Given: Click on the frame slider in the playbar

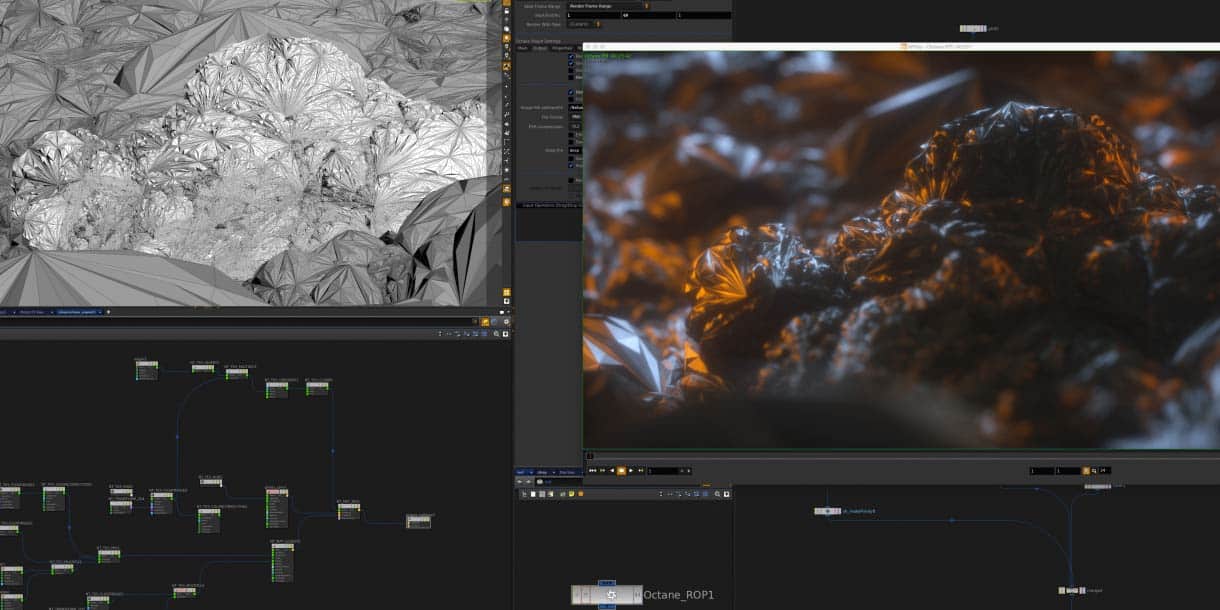Looking at the screenshot, I should pyautogui.click(x=670, y=471).
